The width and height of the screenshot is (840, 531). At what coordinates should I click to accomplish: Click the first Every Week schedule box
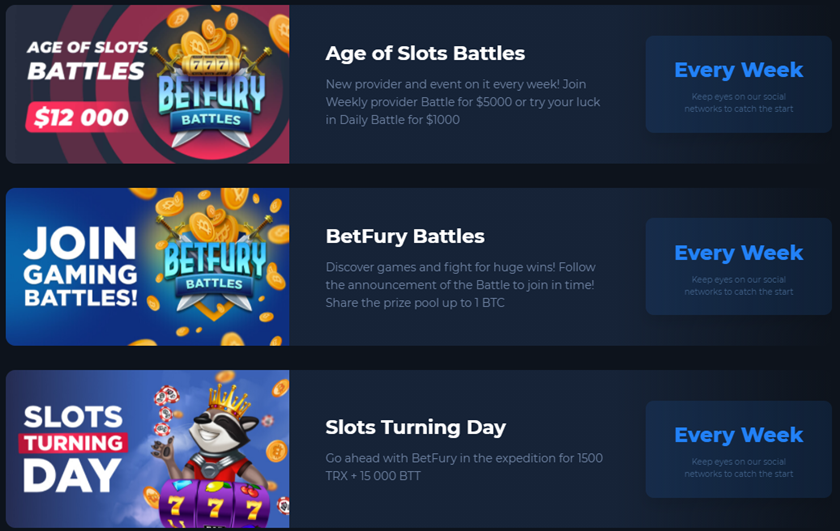[738, 84]
